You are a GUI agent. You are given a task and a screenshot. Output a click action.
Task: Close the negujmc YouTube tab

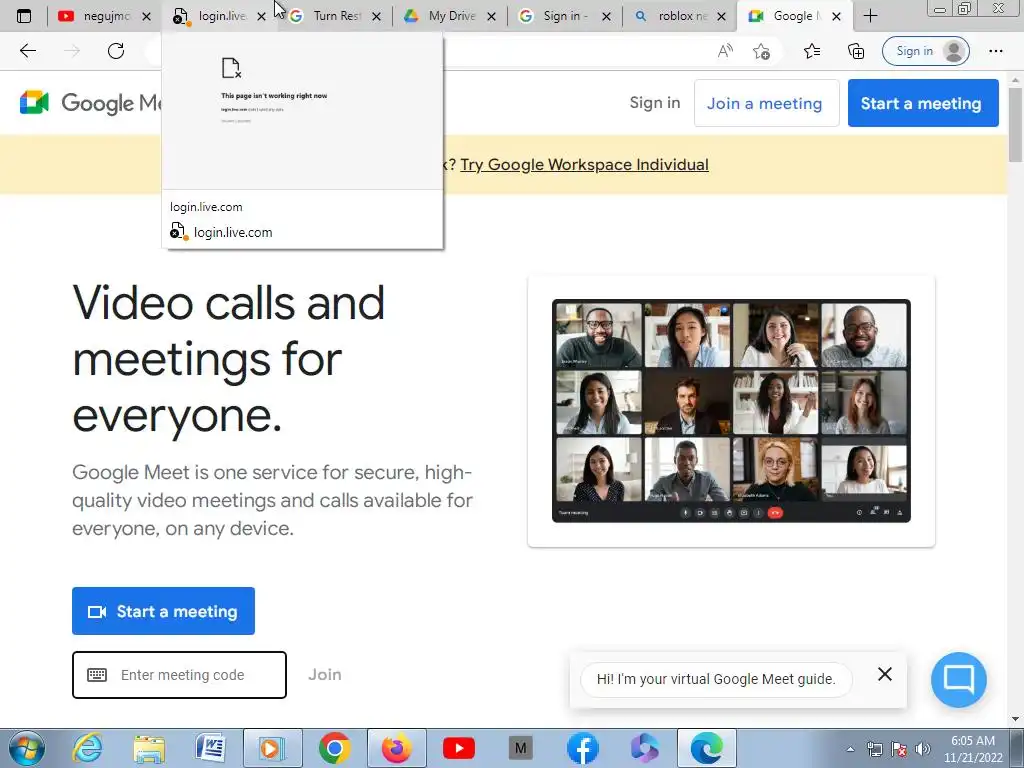pos(147,16)
